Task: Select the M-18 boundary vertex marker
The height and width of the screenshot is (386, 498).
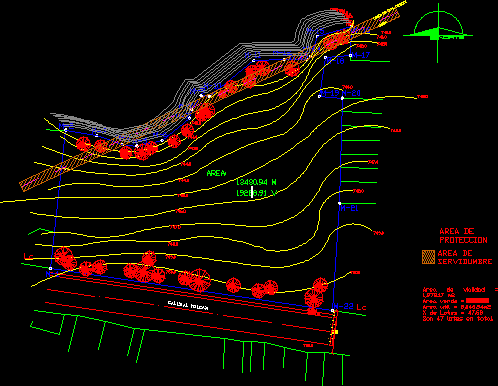Action: [326, 58]
